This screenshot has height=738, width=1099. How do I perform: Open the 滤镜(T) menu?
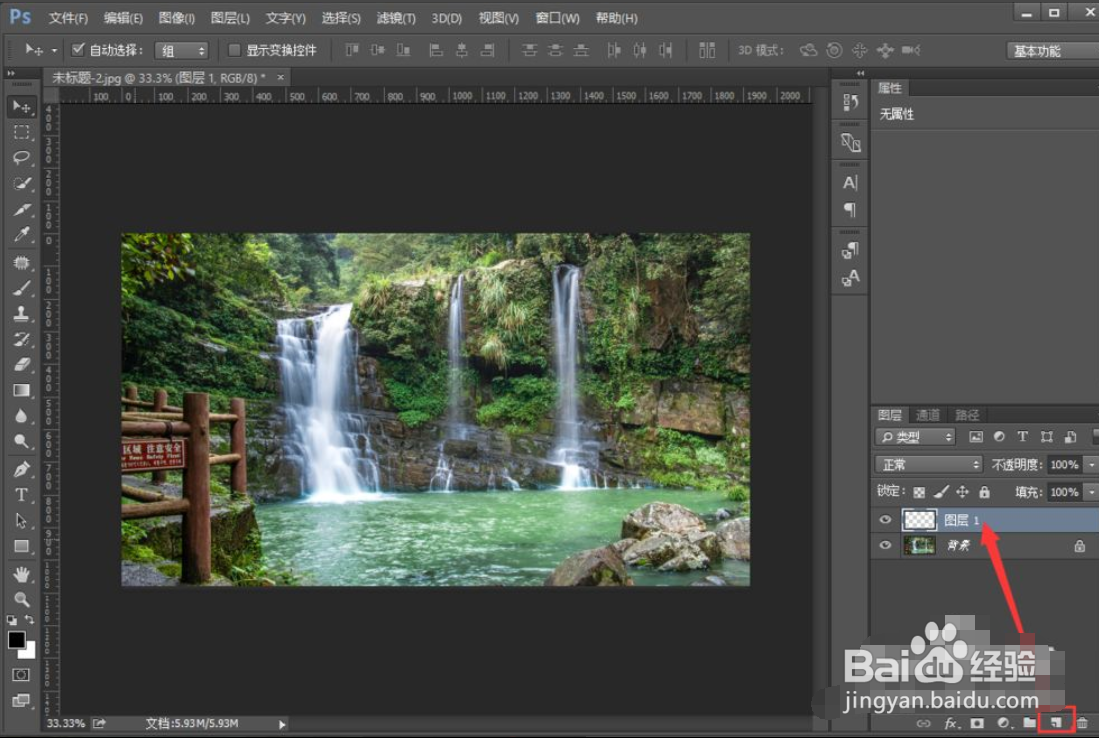tap(396, 18)
